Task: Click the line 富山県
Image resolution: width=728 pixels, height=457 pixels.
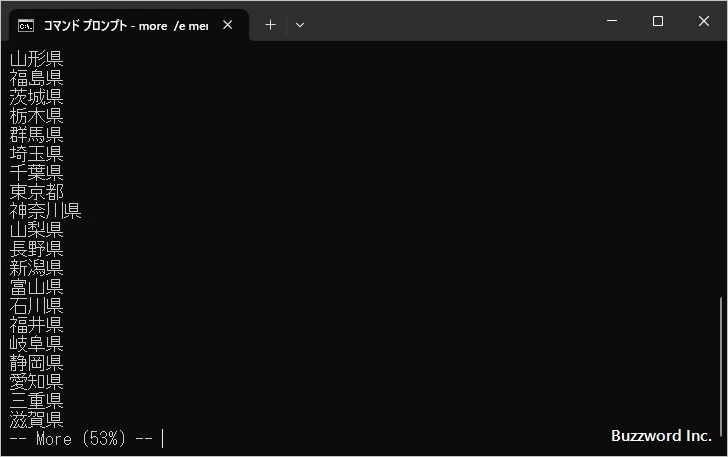Action: point(36,287)
